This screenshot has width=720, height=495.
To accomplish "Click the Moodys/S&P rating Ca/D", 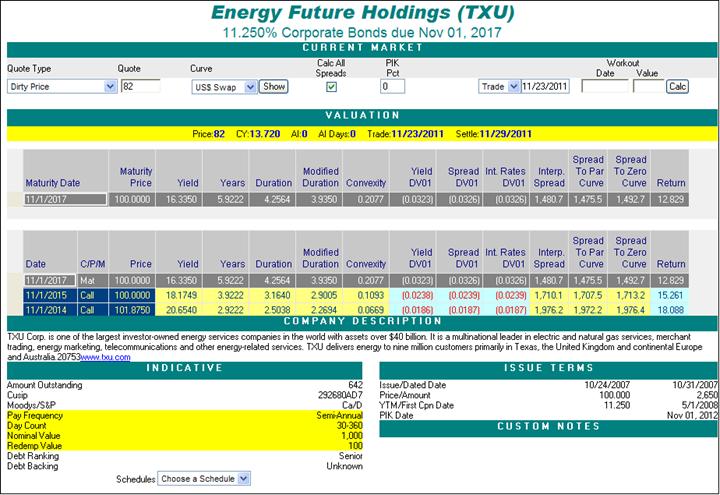I will 352,405.
